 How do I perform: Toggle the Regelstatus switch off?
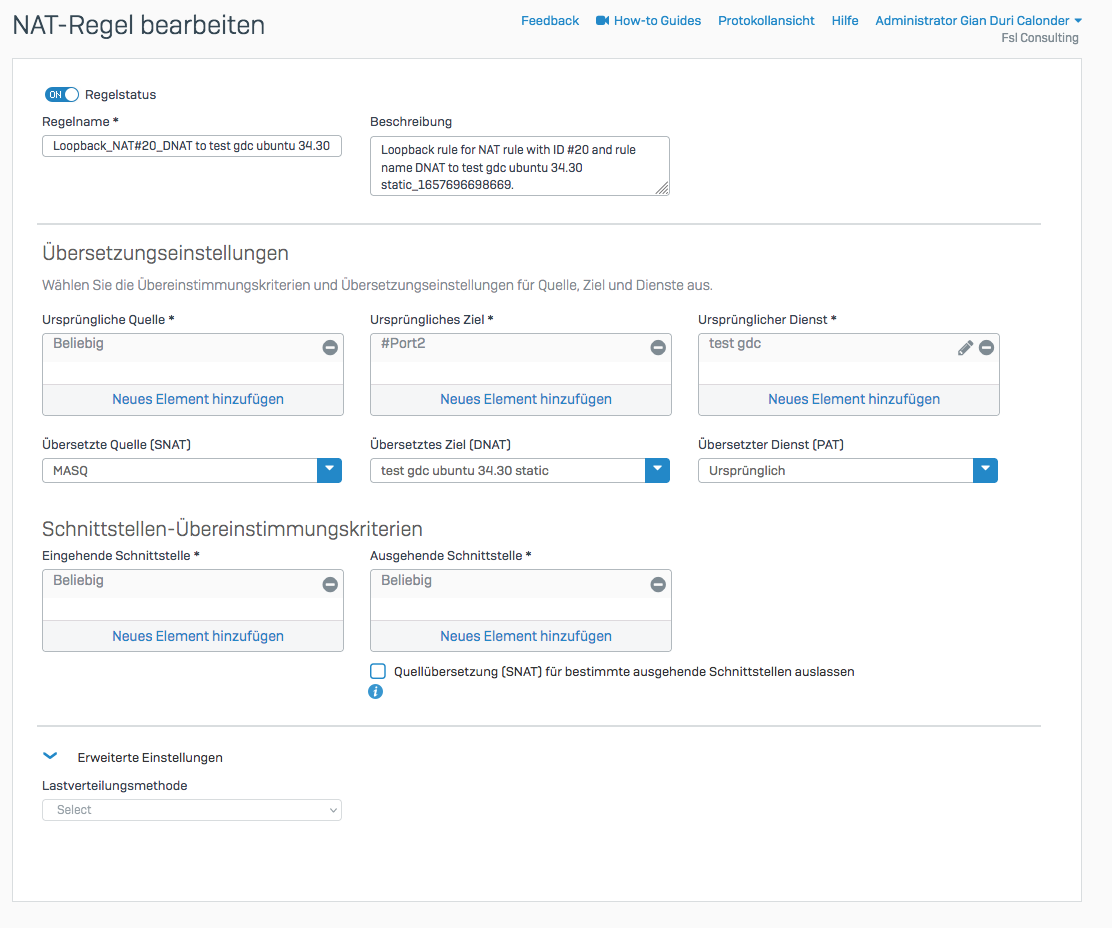pos(62,95)
